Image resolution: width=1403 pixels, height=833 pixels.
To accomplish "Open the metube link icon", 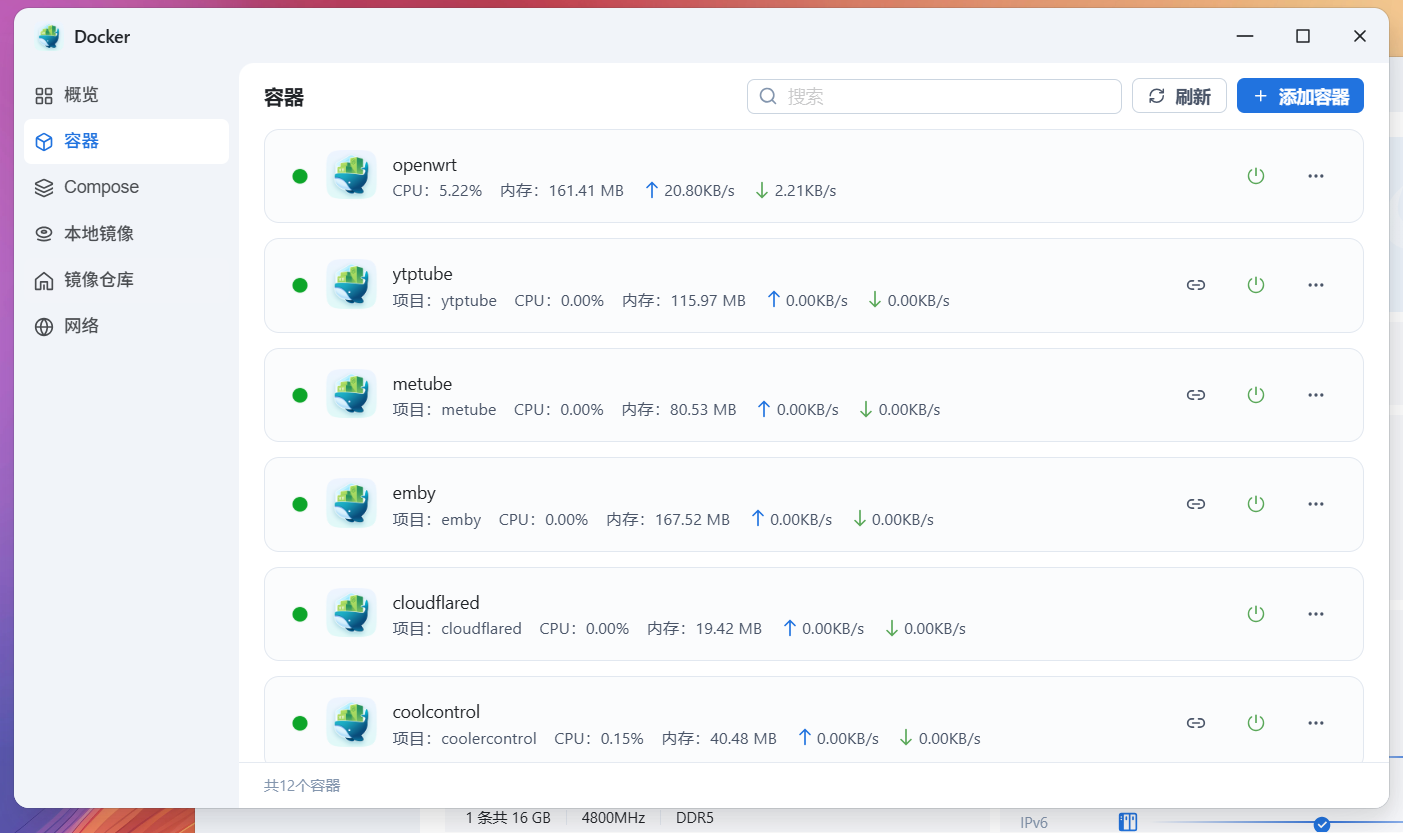I will (1196, 395).
